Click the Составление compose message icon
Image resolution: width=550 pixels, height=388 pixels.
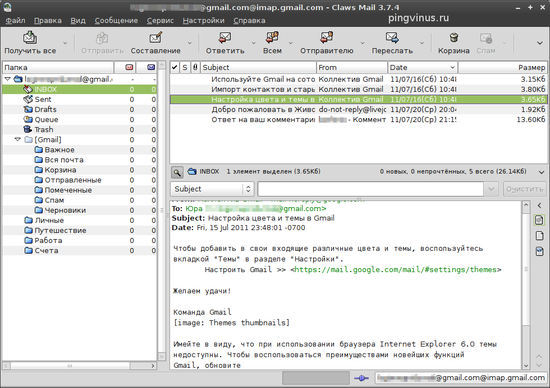[155, 38]
